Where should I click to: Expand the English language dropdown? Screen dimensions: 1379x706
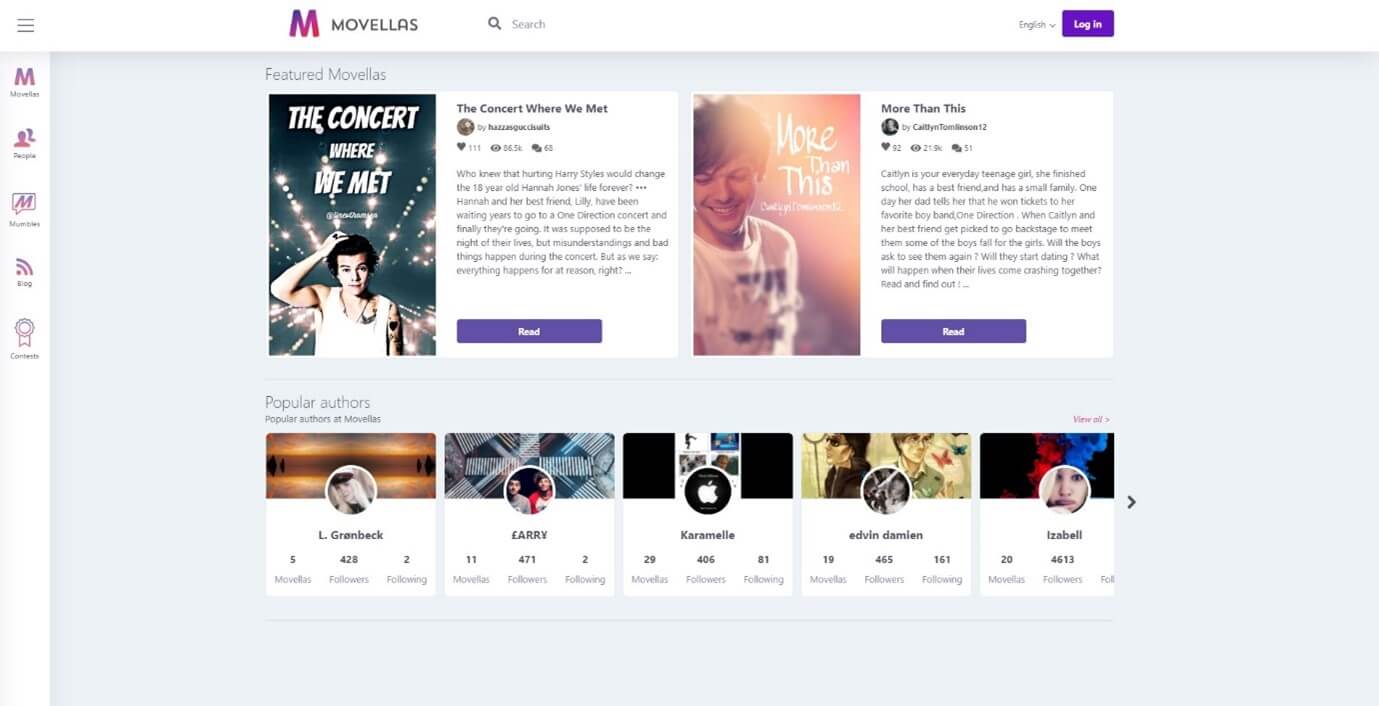point(1037,25)
